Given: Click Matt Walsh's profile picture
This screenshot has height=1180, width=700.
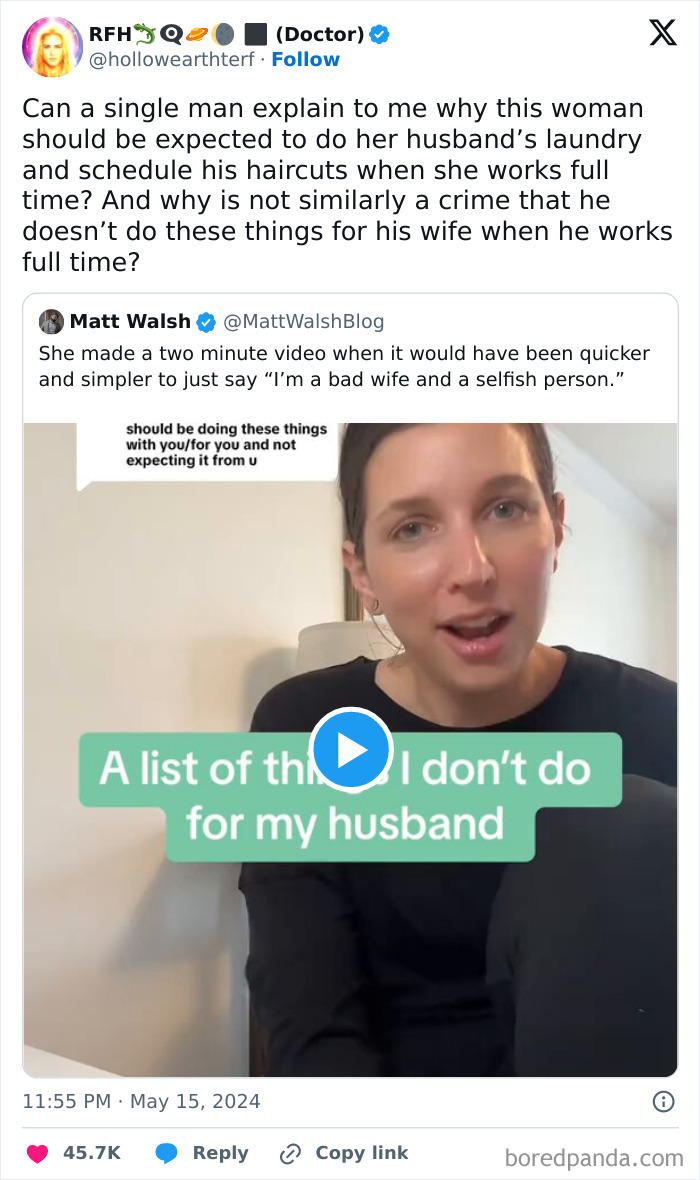Looking at the screenshot, I should click(x=50, y=321).
